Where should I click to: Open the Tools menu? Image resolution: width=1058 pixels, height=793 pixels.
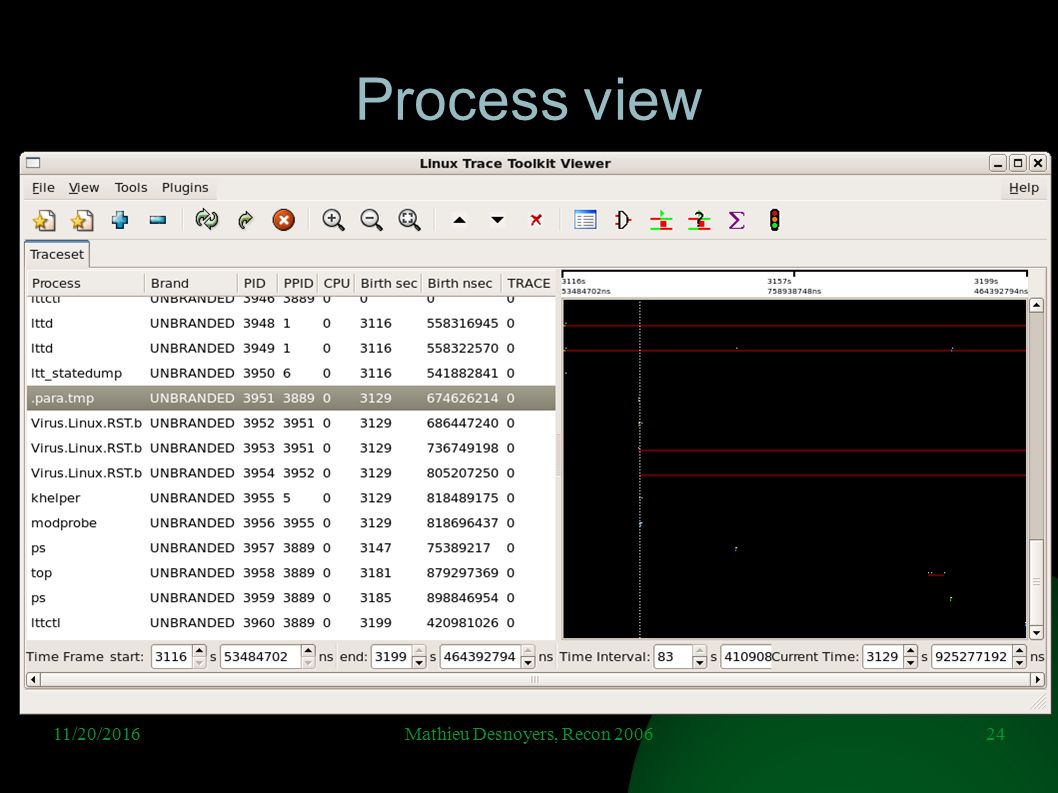click(131, 188)
